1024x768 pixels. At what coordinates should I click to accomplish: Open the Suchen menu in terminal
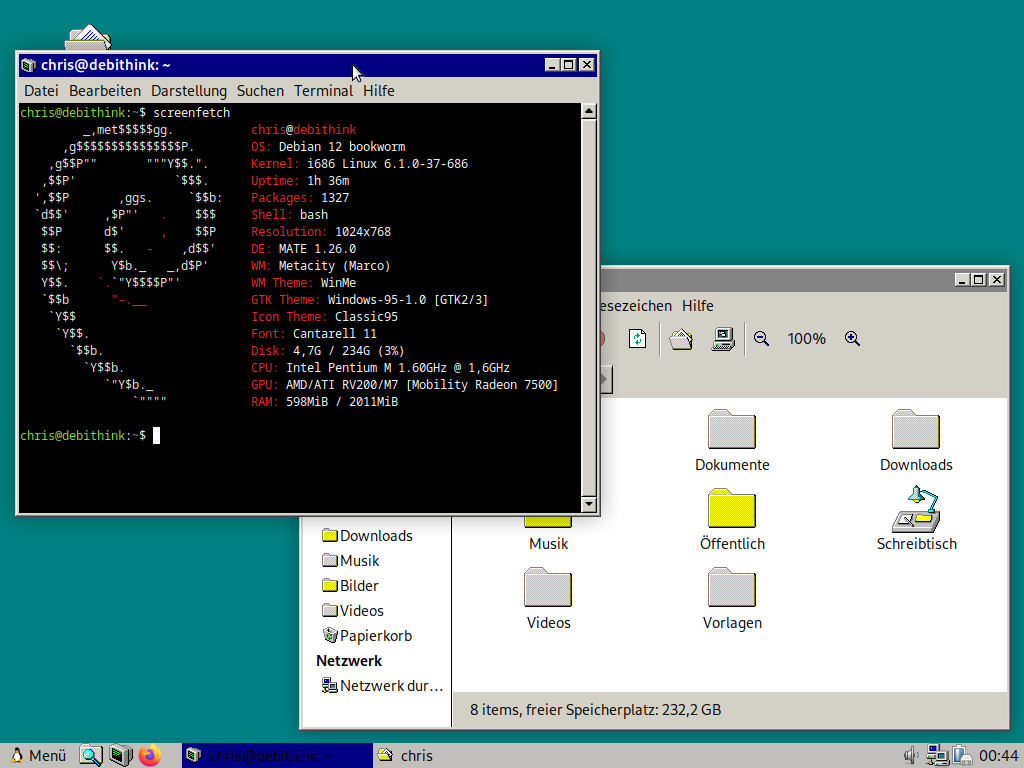260,91
